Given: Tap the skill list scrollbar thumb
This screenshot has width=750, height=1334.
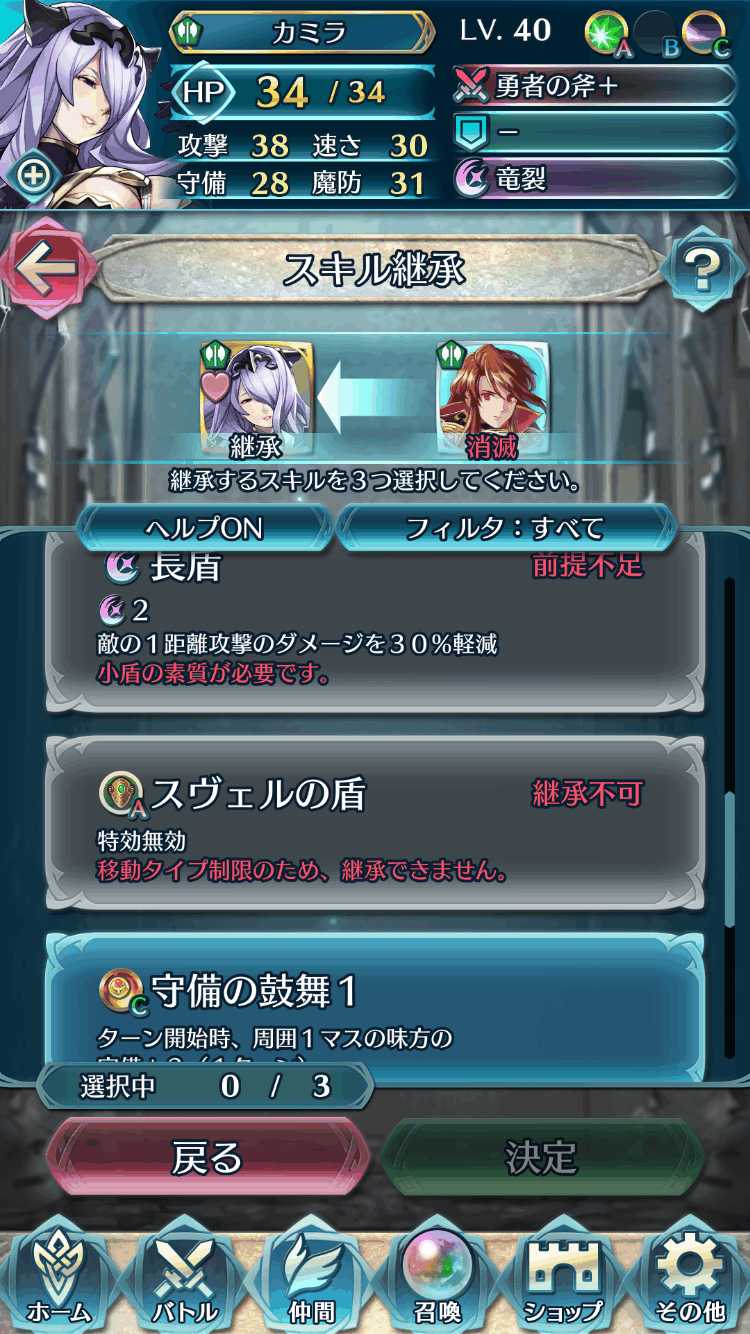Looking at the screenshot, I should coord(731,859).
